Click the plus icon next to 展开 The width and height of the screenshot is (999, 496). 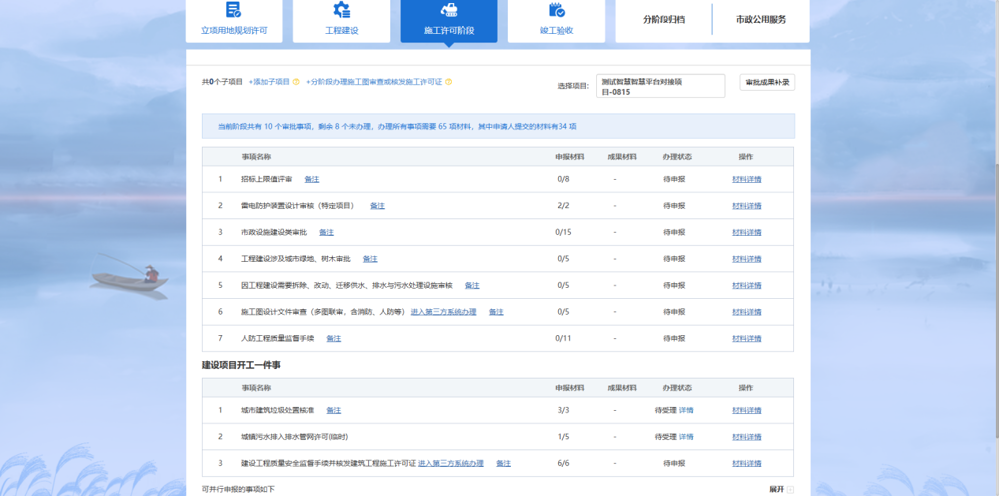click(x=790, y=490)
